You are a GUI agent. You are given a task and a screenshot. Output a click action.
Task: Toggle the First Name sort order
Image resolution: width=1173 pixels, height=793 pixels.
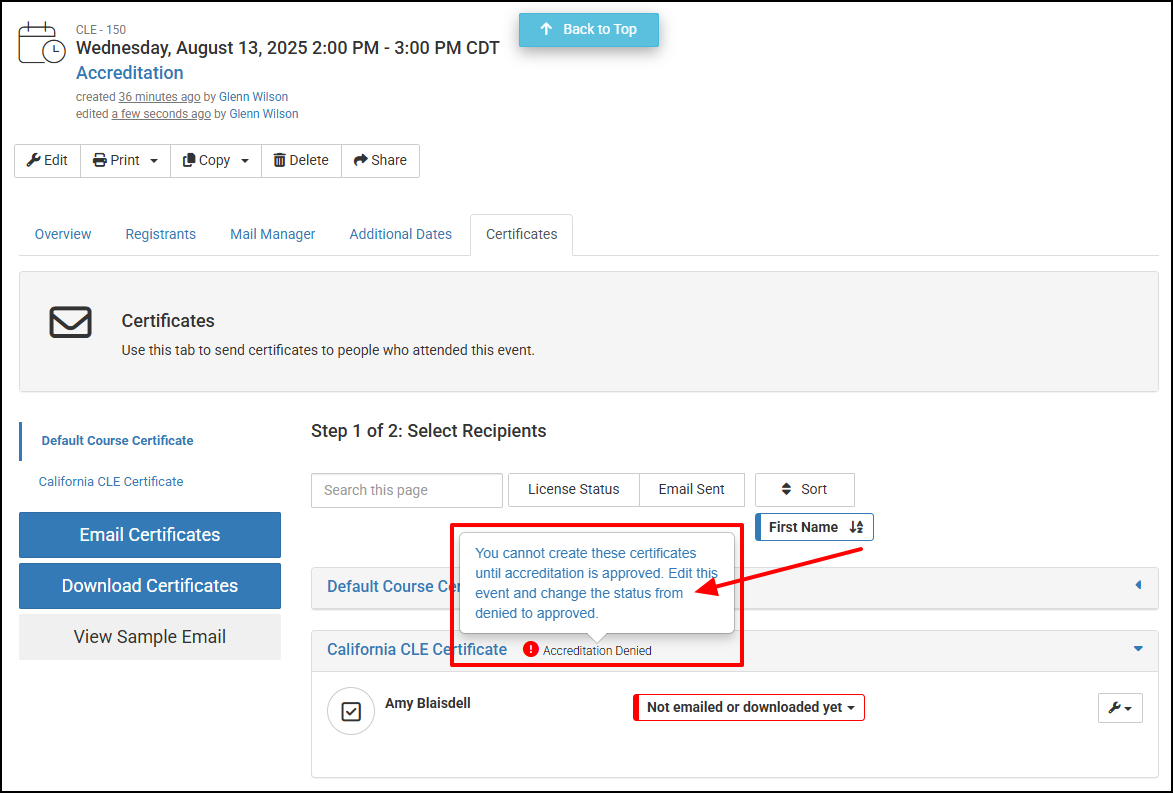814,527
